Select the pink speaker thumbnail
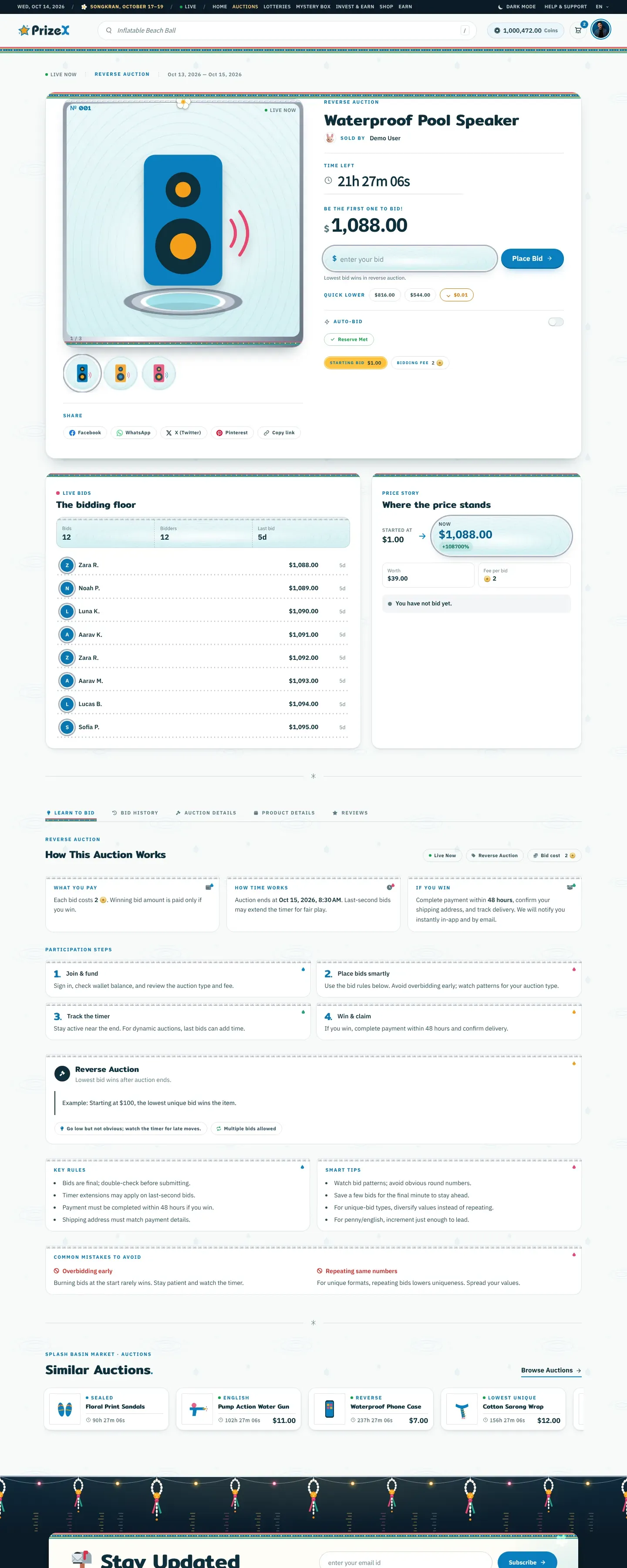 click(159, 373)
